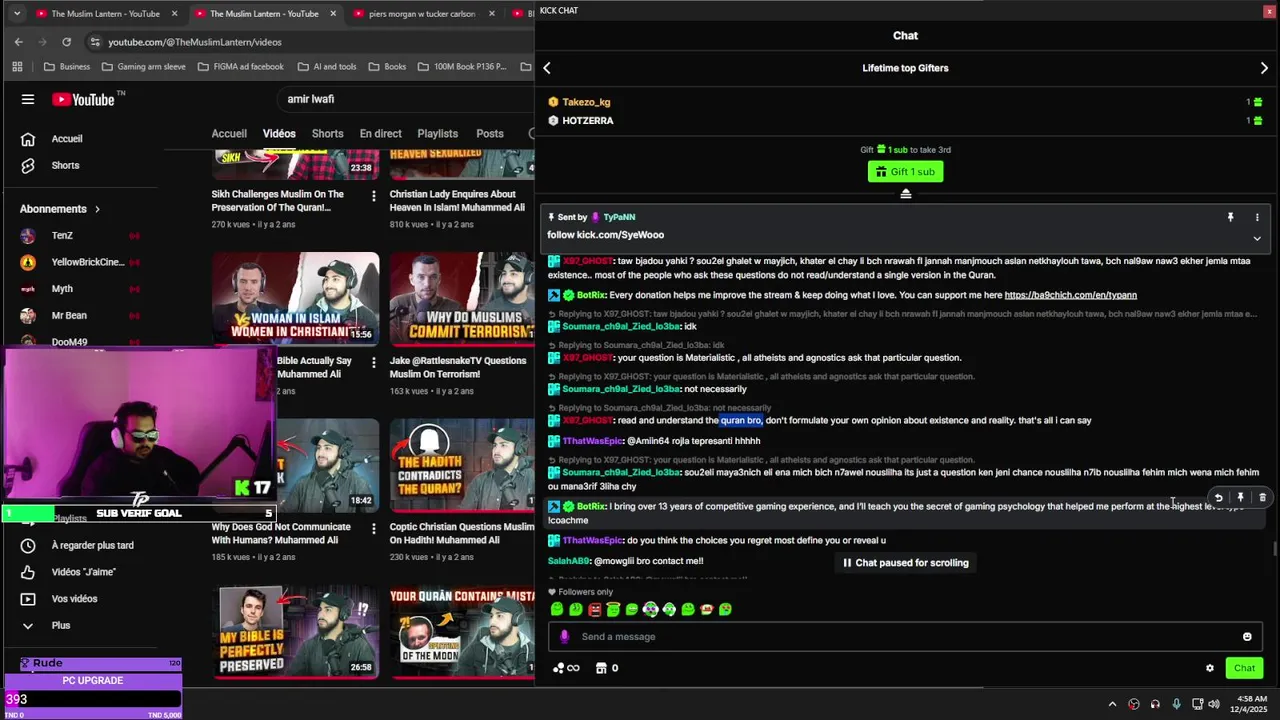Go to previous Kick chat leaderboard page
This screenshot has width=1280, height=720.
547,68
